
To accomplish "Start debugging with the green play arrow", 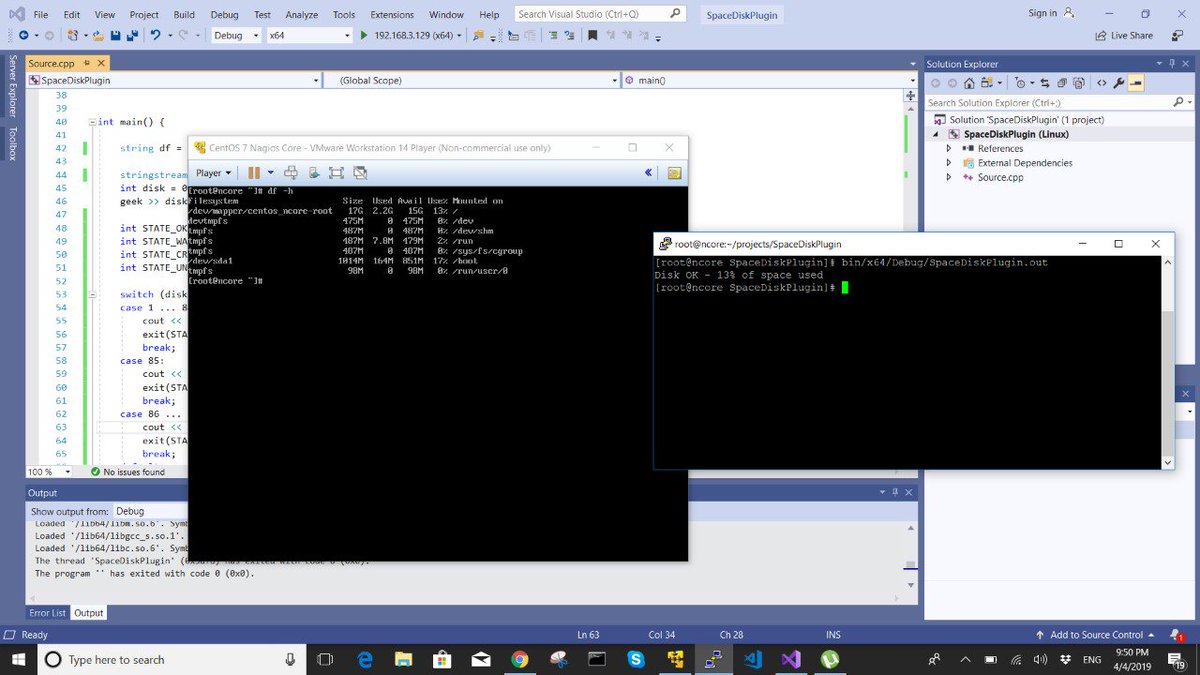I will click(363, 35).
